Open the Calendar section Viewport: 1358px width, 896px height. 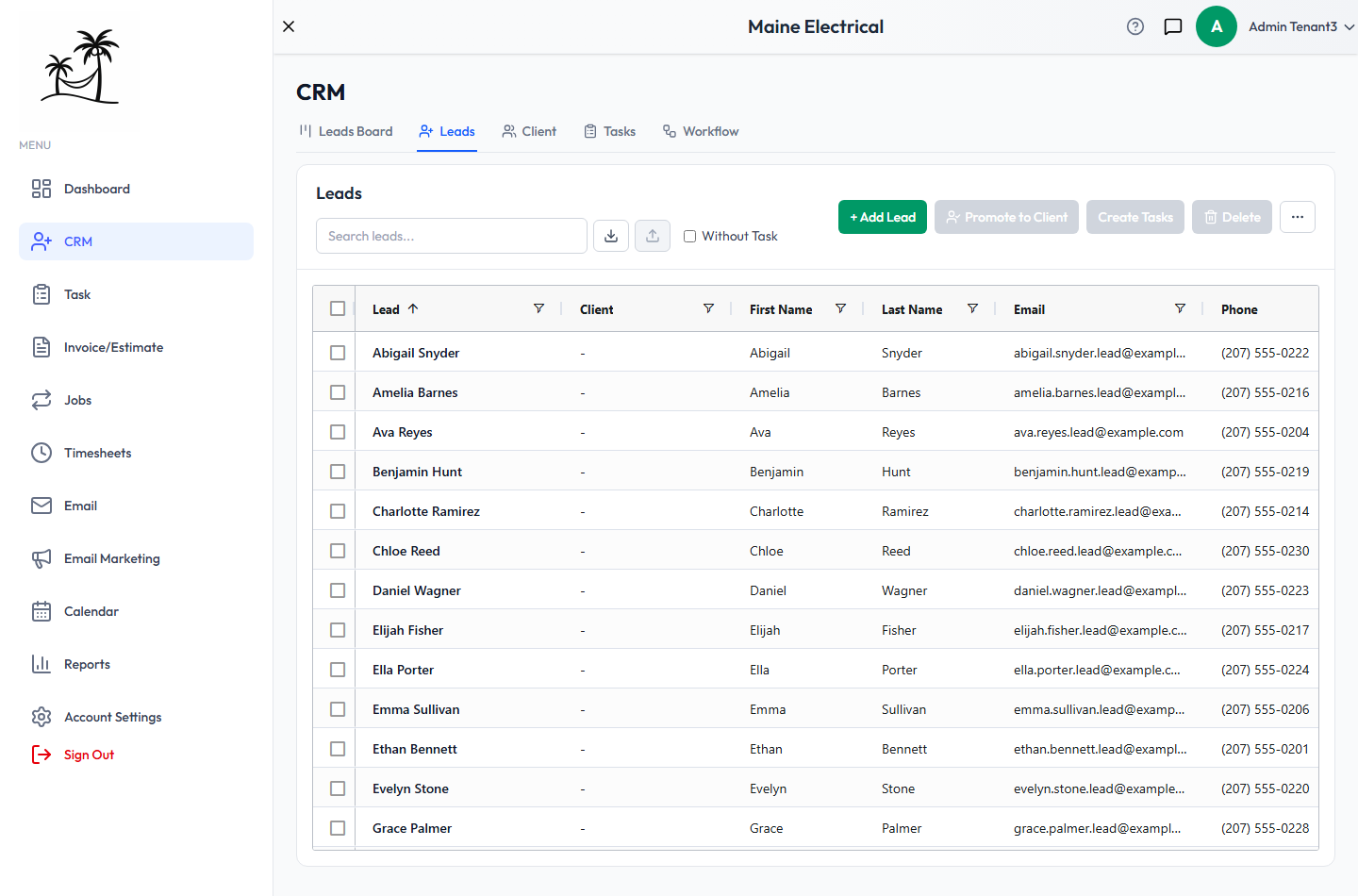pos(136,611)
